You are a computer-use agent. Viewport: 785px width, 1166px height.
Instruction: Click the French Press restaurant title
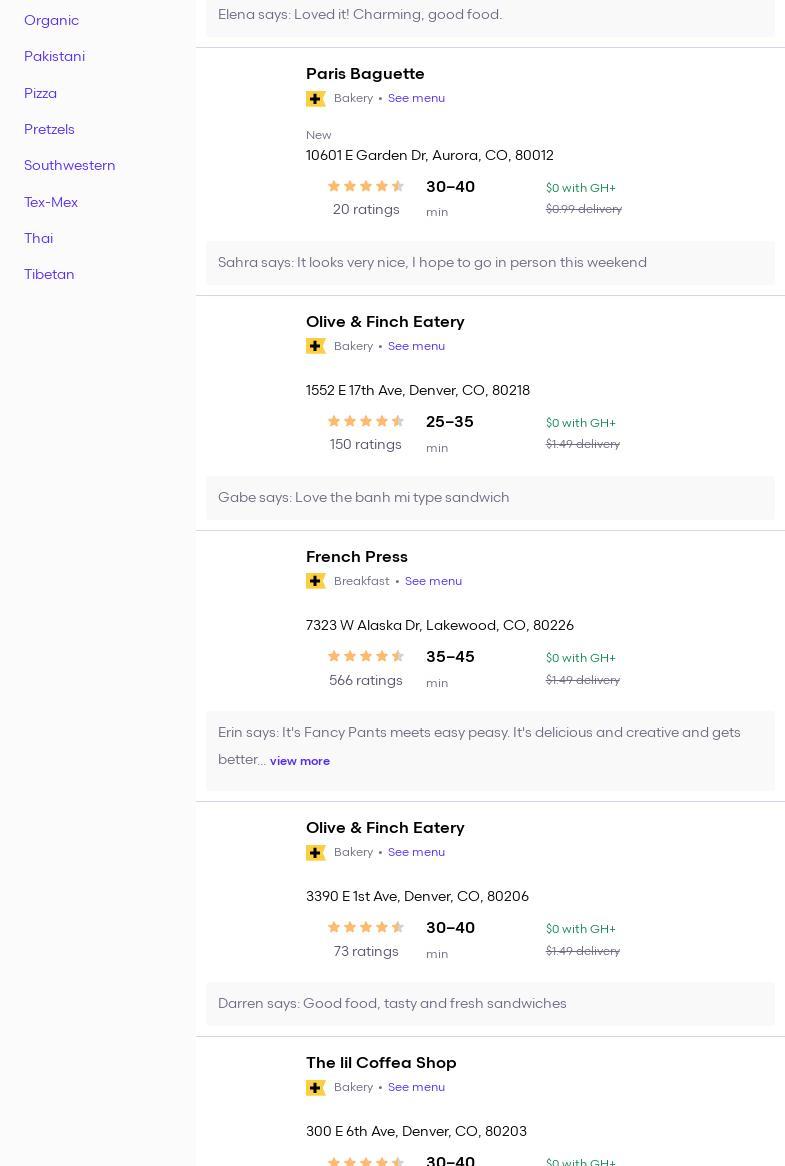(x=357, y=557)
